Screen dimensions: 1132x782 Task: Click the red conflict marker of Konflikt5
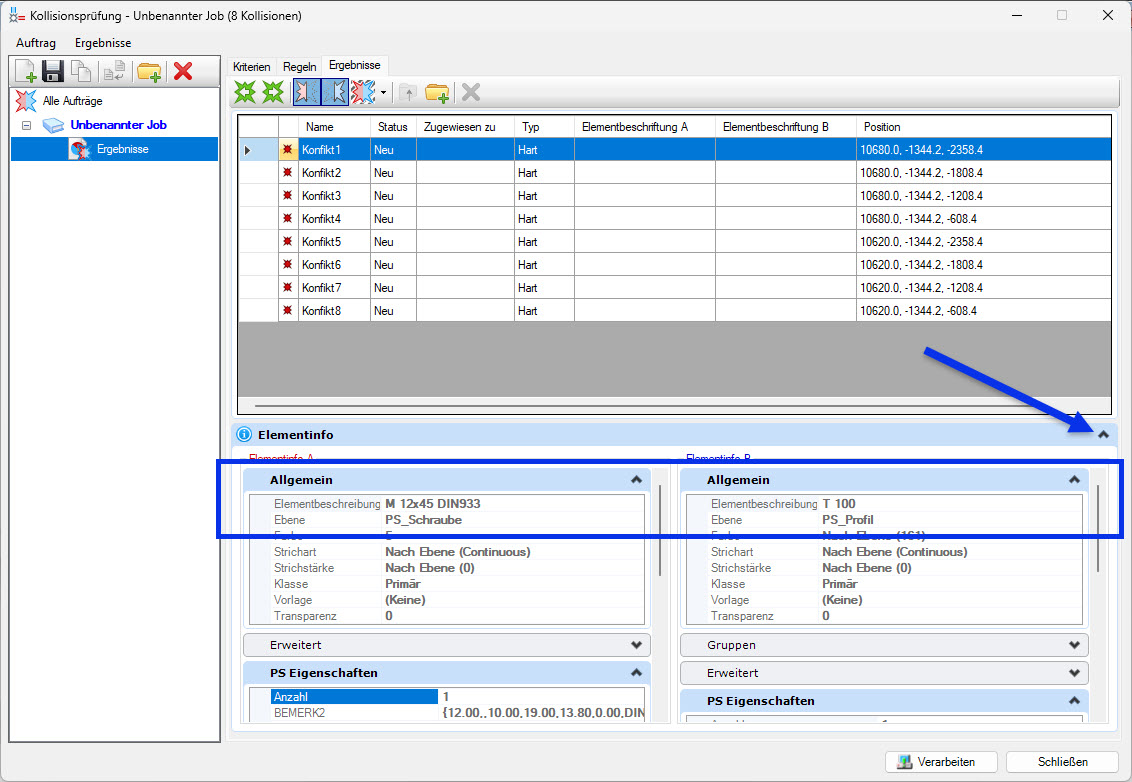pos(288,241)
